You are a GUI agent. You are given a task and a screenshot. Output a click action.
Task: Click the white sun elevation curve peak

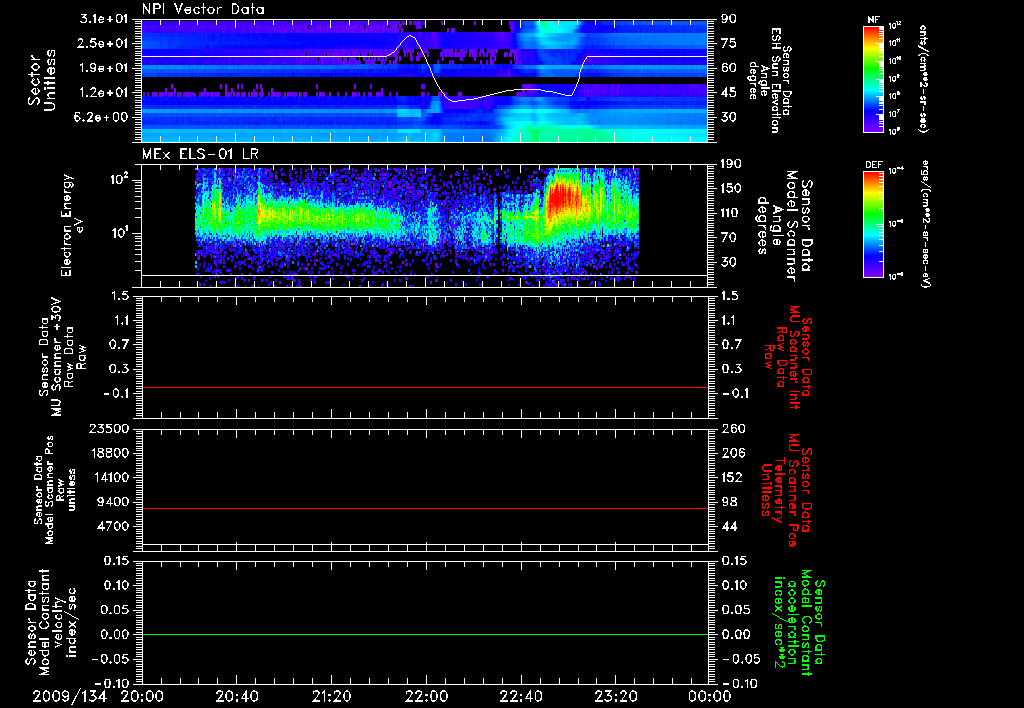click(x=410, y=36)
